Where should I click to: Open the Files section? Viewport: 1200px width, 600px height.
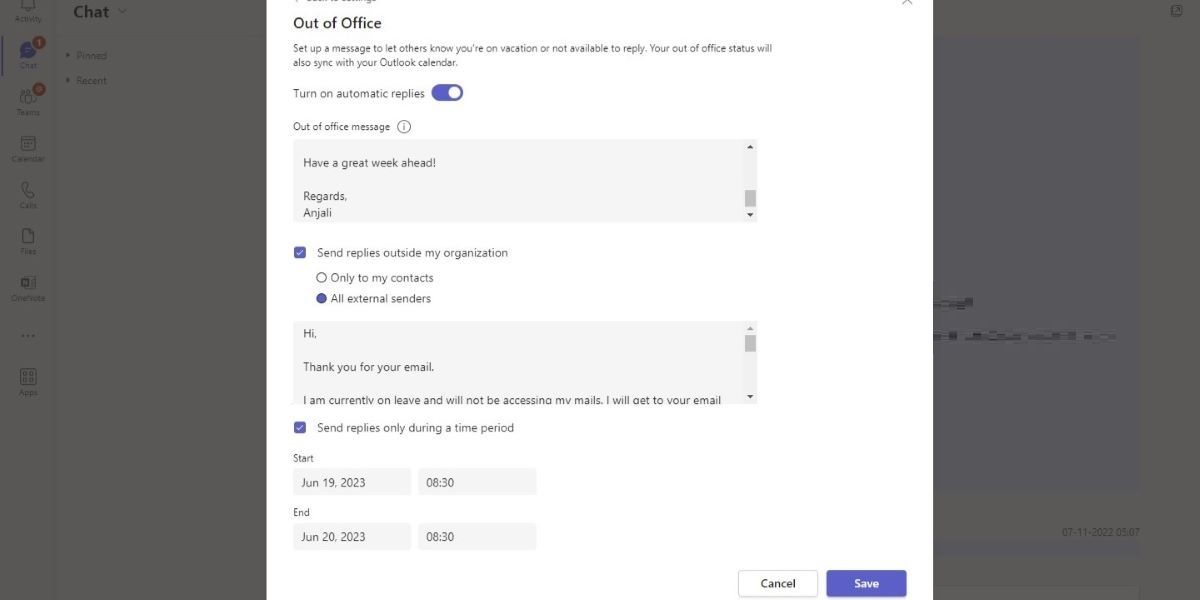point(28,238)
